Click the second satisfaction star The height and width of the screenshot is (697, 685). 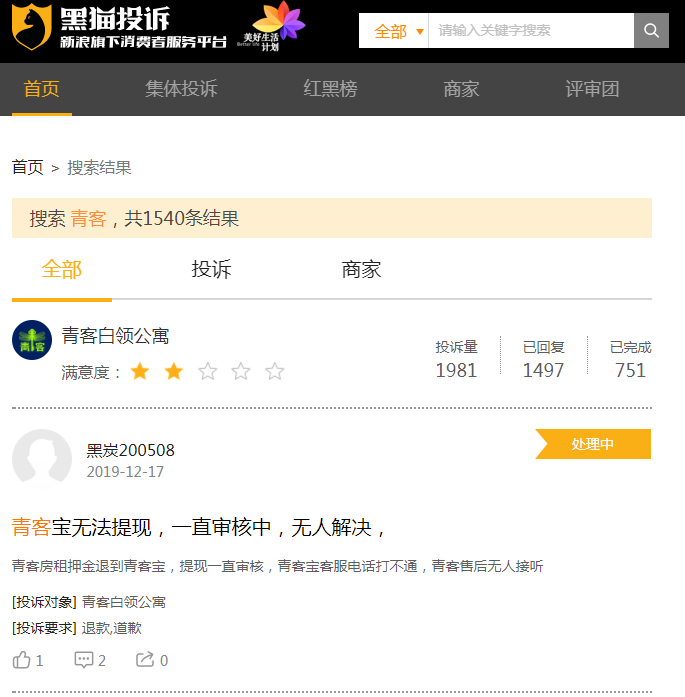[174, 371]
